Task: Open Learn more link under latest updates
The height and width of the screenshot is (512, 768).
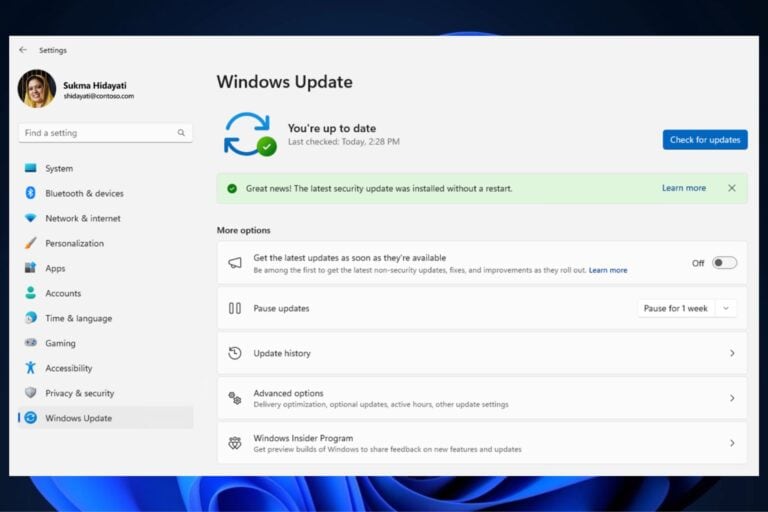Action: tap(608, 270)
